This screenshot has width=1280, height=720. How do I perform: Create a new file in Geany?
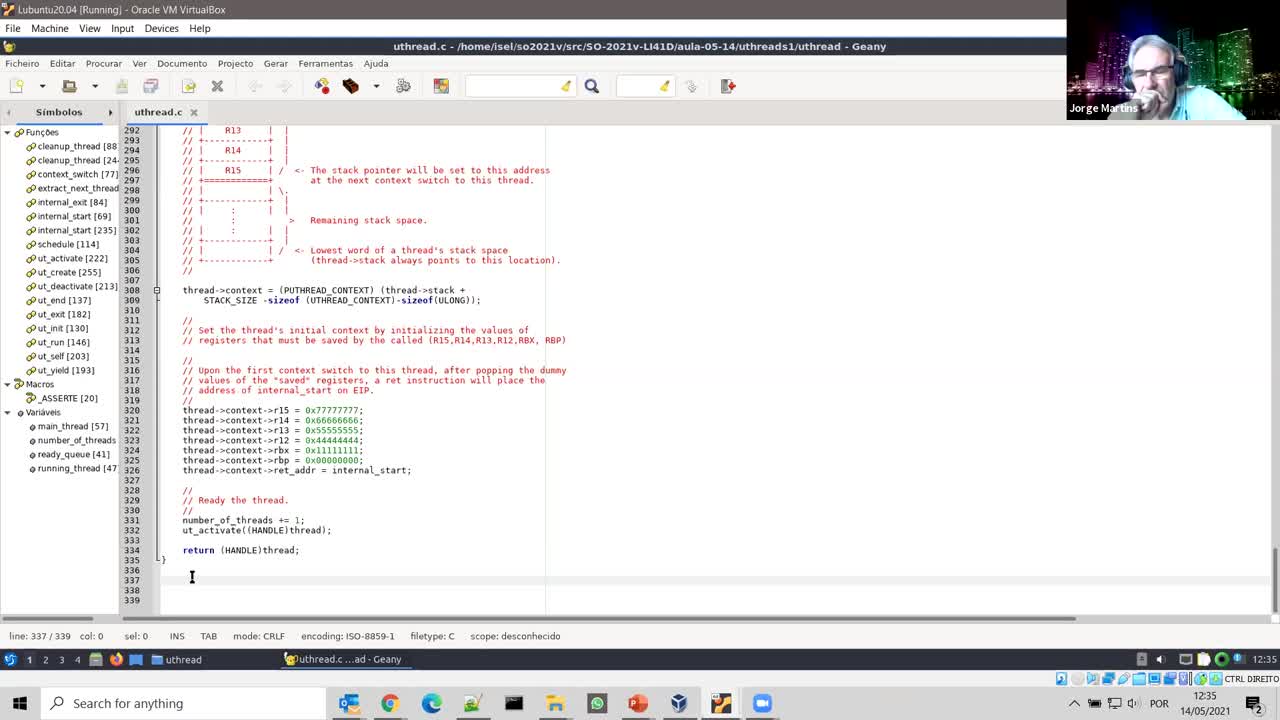coord(17,86)
